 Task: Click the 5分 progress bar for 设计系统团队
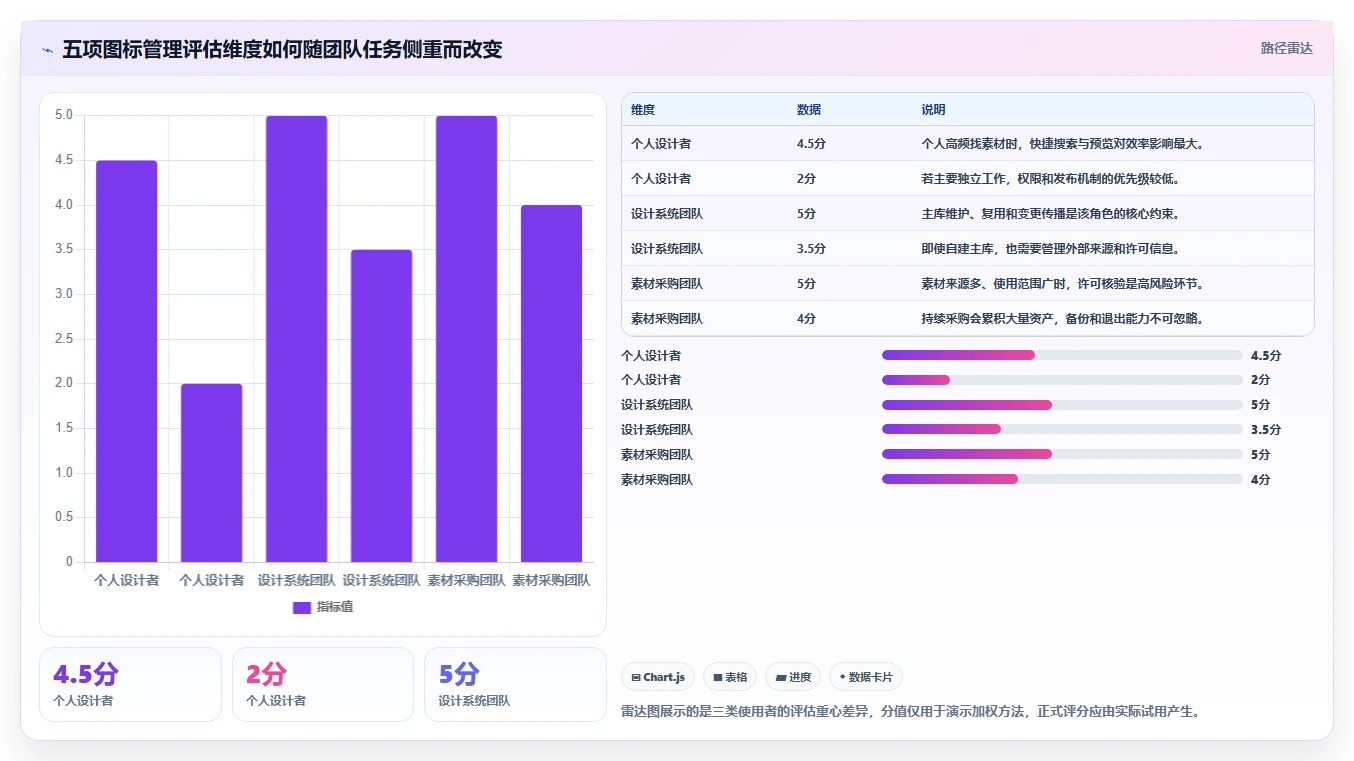1062,405
